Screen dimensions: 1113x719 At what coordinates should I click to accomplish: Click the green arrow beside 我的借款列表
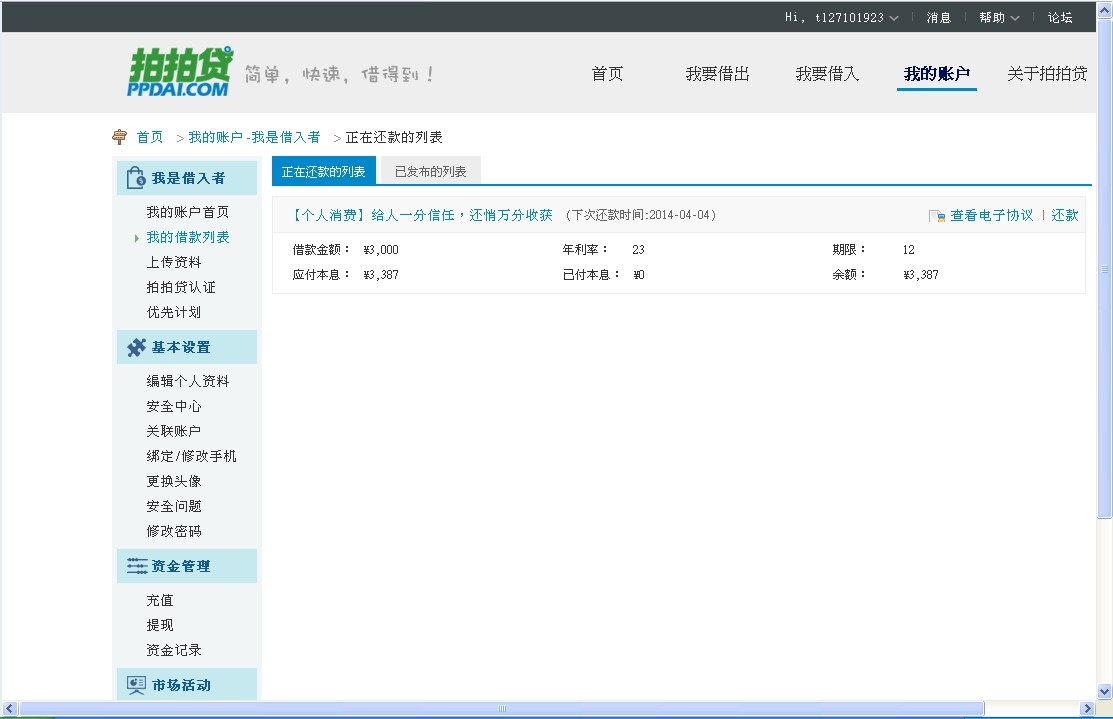(x=136, y=238)
